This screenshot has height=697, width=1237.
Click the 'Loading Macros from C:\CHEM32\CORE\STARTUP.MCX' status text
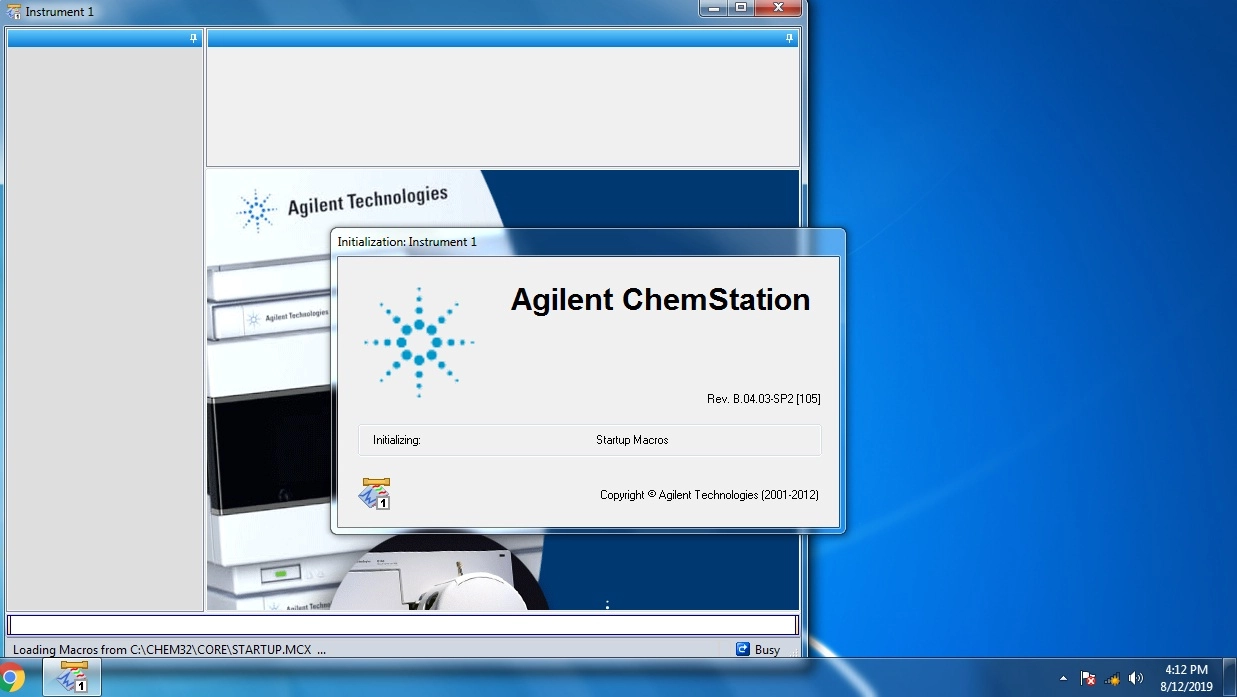(x=169, y=649)
